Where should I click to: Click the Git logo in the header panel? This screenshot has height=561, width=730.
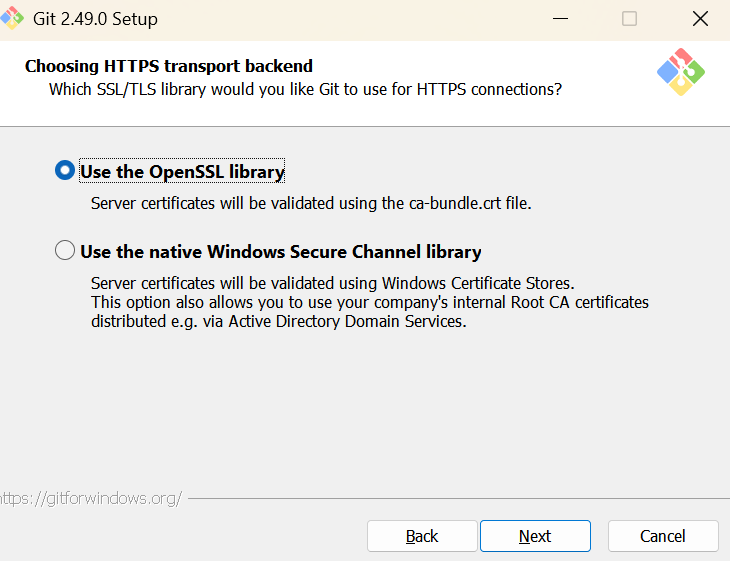[x=681, y=72]
